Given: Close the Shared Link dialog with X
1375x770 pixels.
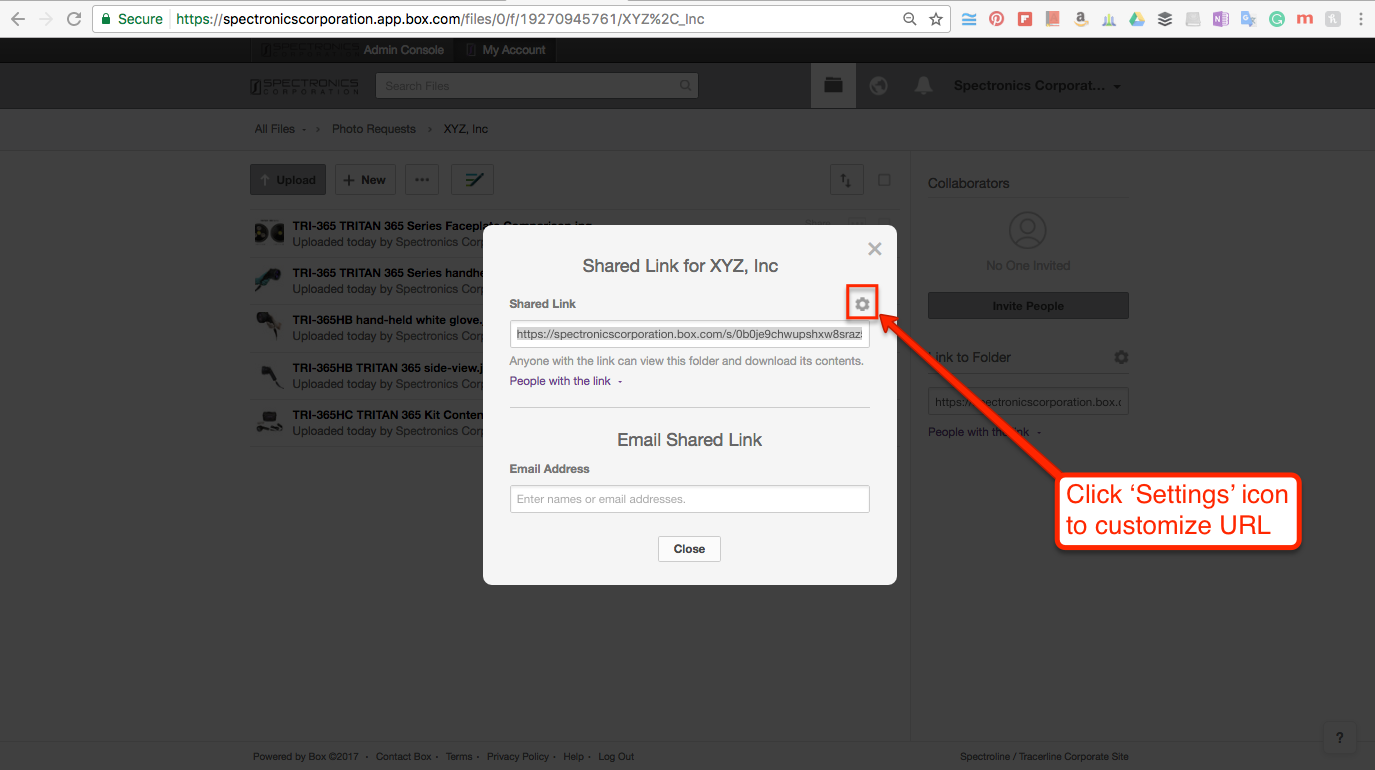Looking at the screenshot, I should [874, 249].
